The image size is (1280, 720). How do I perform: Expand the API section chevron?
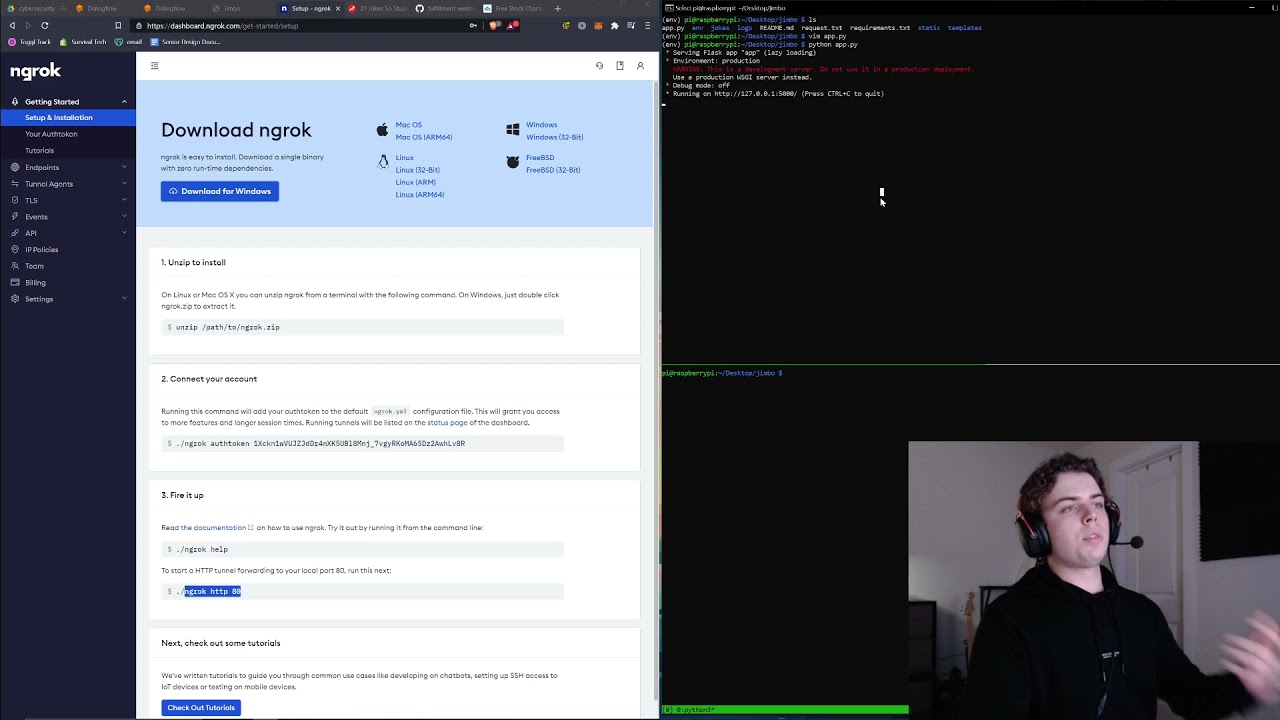click(x=124, y=233)
